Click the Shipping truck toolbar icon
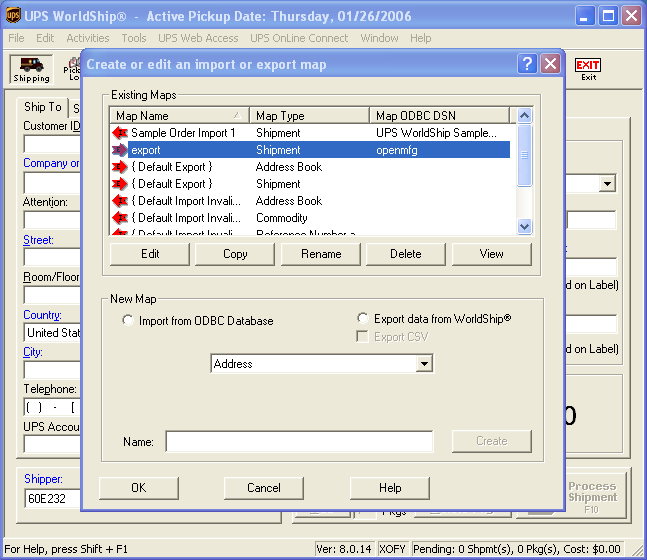The image size is (647, 560). click(31, 69)
